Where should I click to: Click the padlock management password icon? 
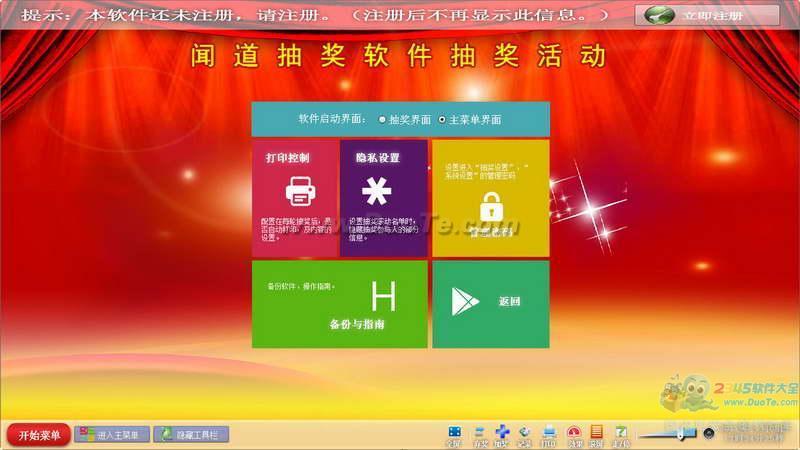pos(490,206)
